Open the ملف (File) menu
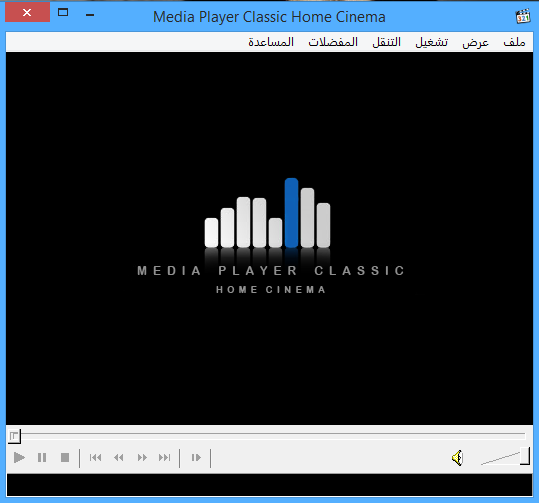The height and width of the screenshot is (503, 539). click(x=514, y=42)
